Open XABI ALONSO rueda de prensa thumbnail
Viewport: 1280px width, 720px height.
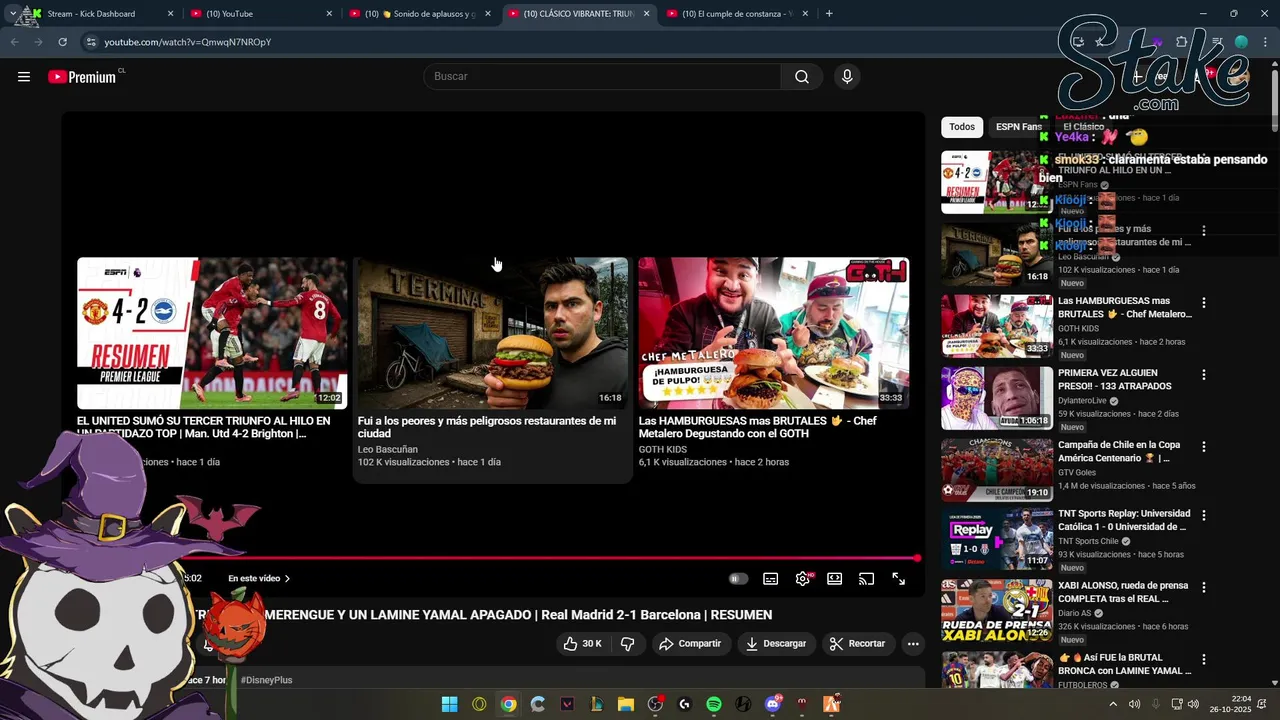(x=997, y=611)
